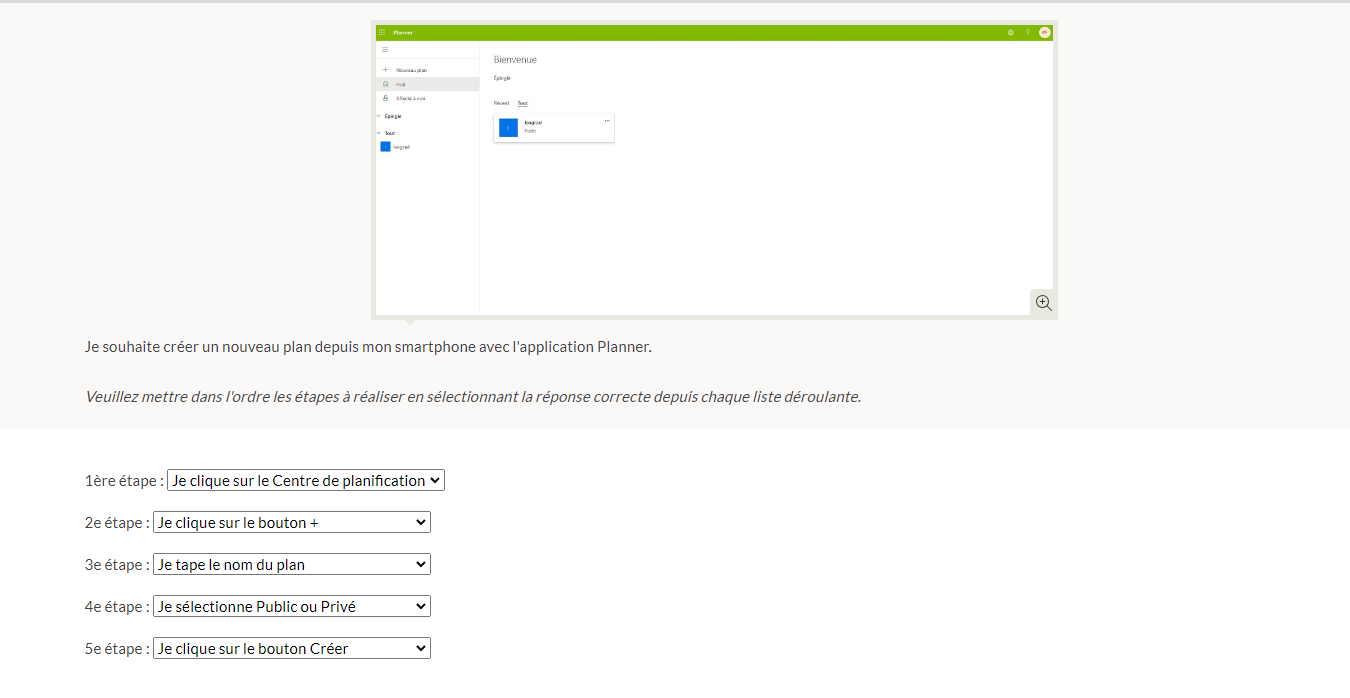Viewport: 1350px width, 698px height.
Task: Switch to the Tout tab
Action: pyautogui.click(x=522, y=103)
